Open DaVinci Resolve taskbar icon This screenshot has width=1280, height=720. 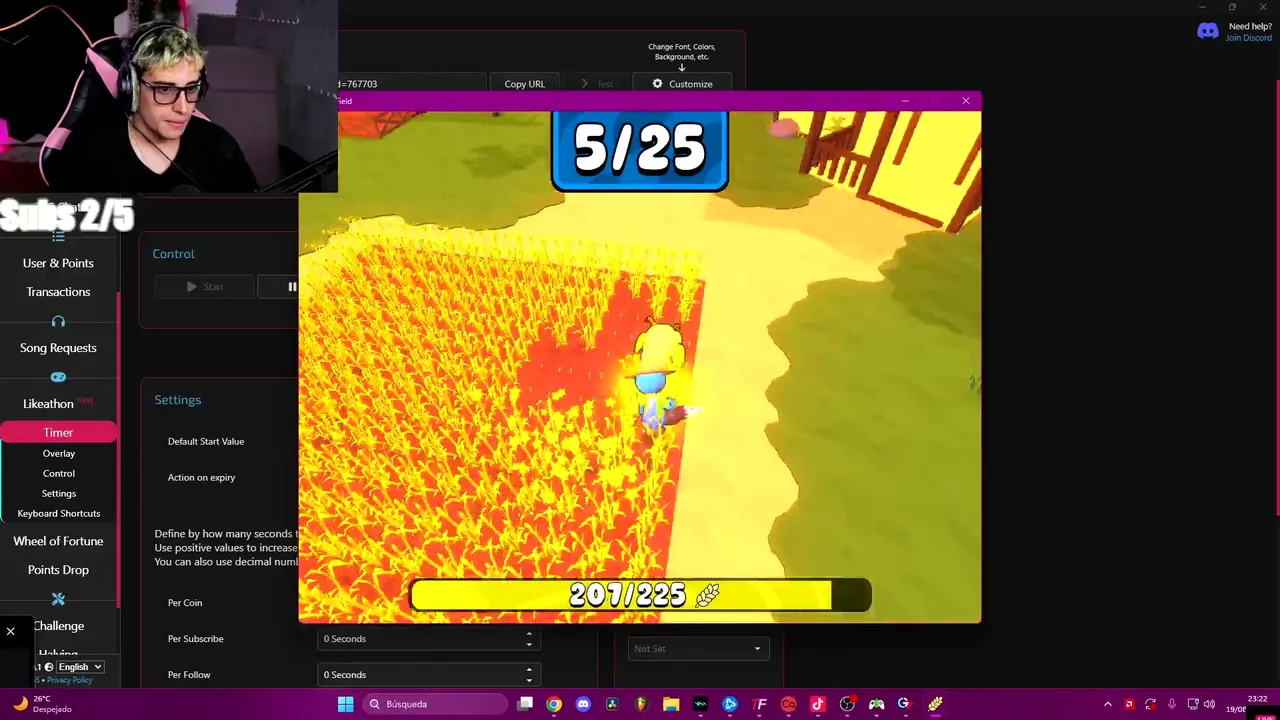pos(613,704)
